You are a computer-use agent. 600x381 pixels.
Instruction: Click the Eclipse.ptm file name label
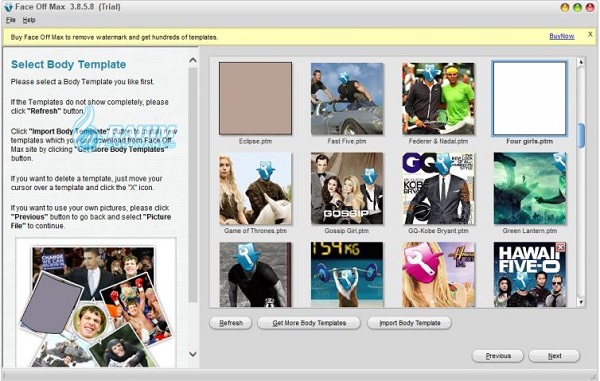coord(255,141)
